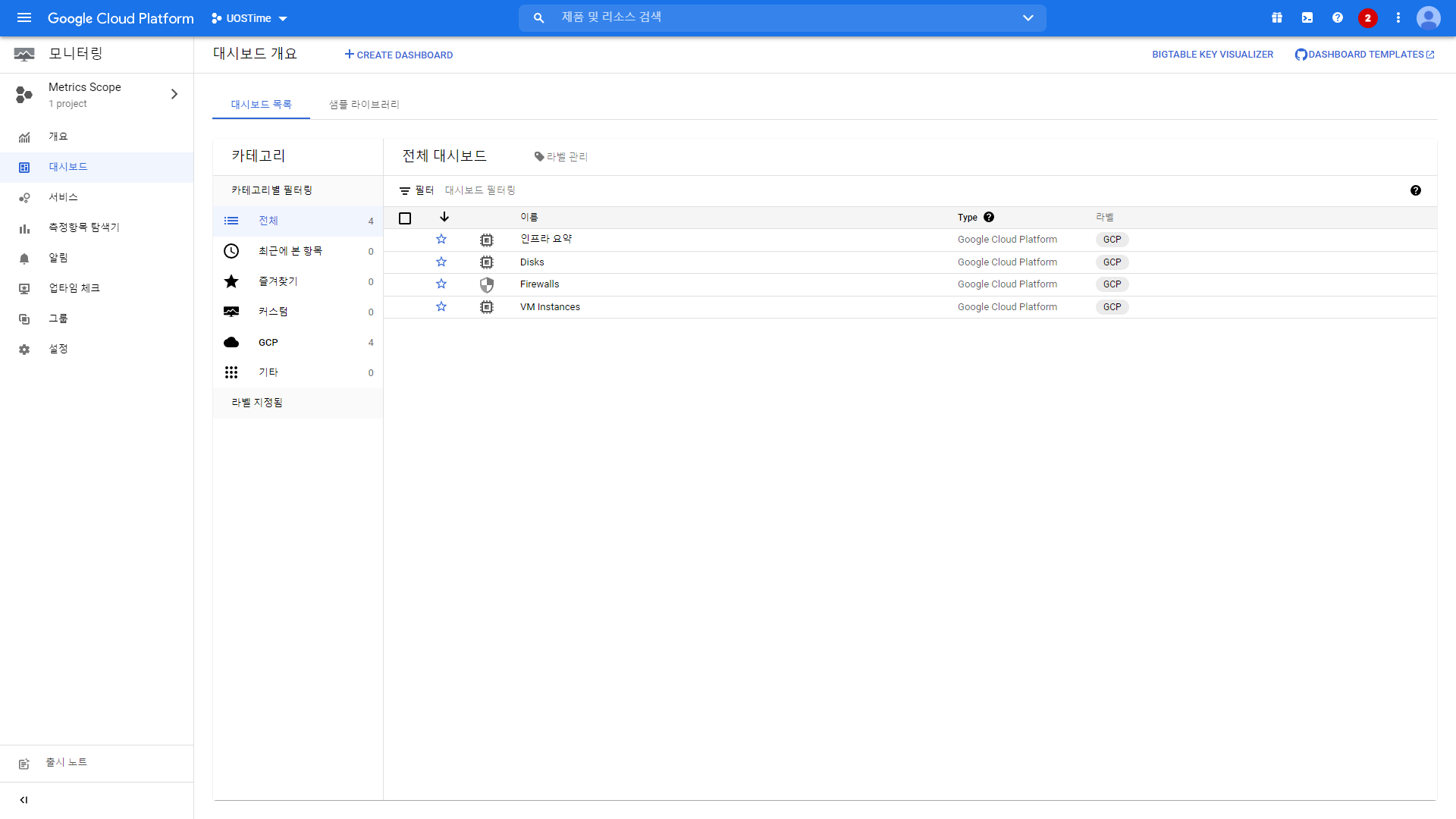Viewport: 1456px width, 819px height.
Task: Click the GCP label on Disks row
Action: pyautogui.click(x=1112, y=262)
